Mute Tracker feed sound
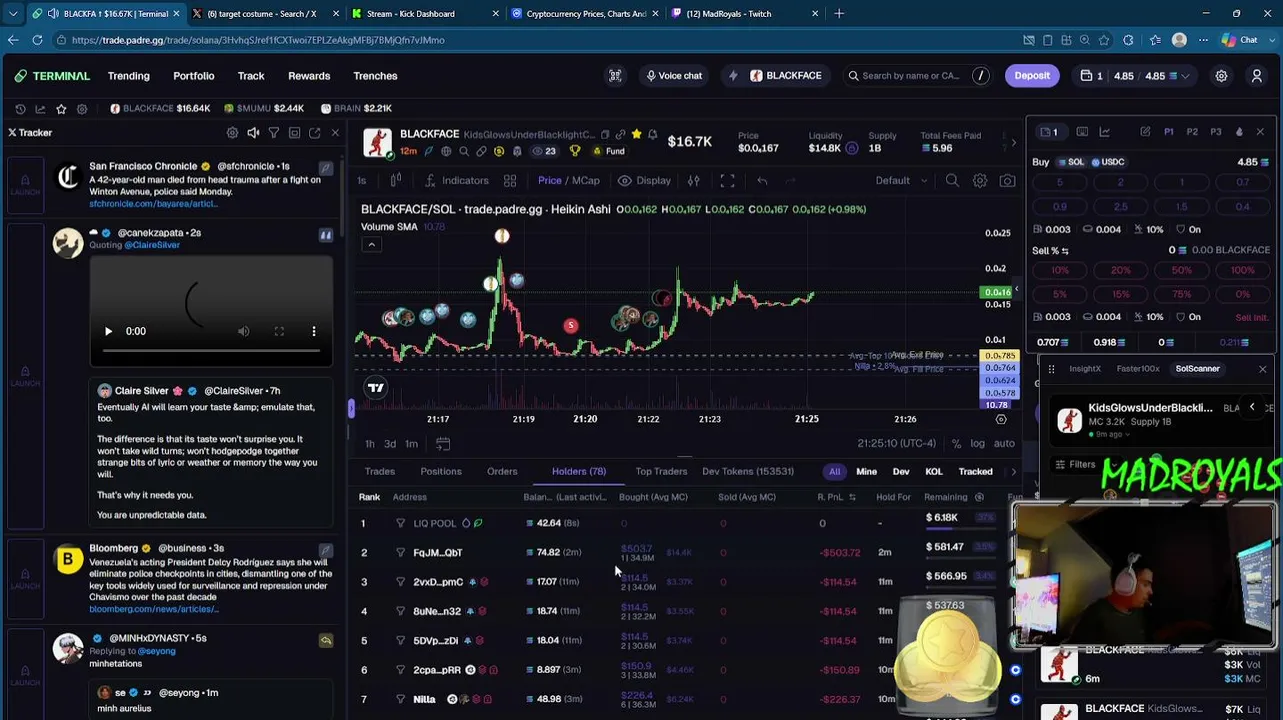The height and width of the screenshot is (720, 1283). pyautogui.click(x=253, y=133)
